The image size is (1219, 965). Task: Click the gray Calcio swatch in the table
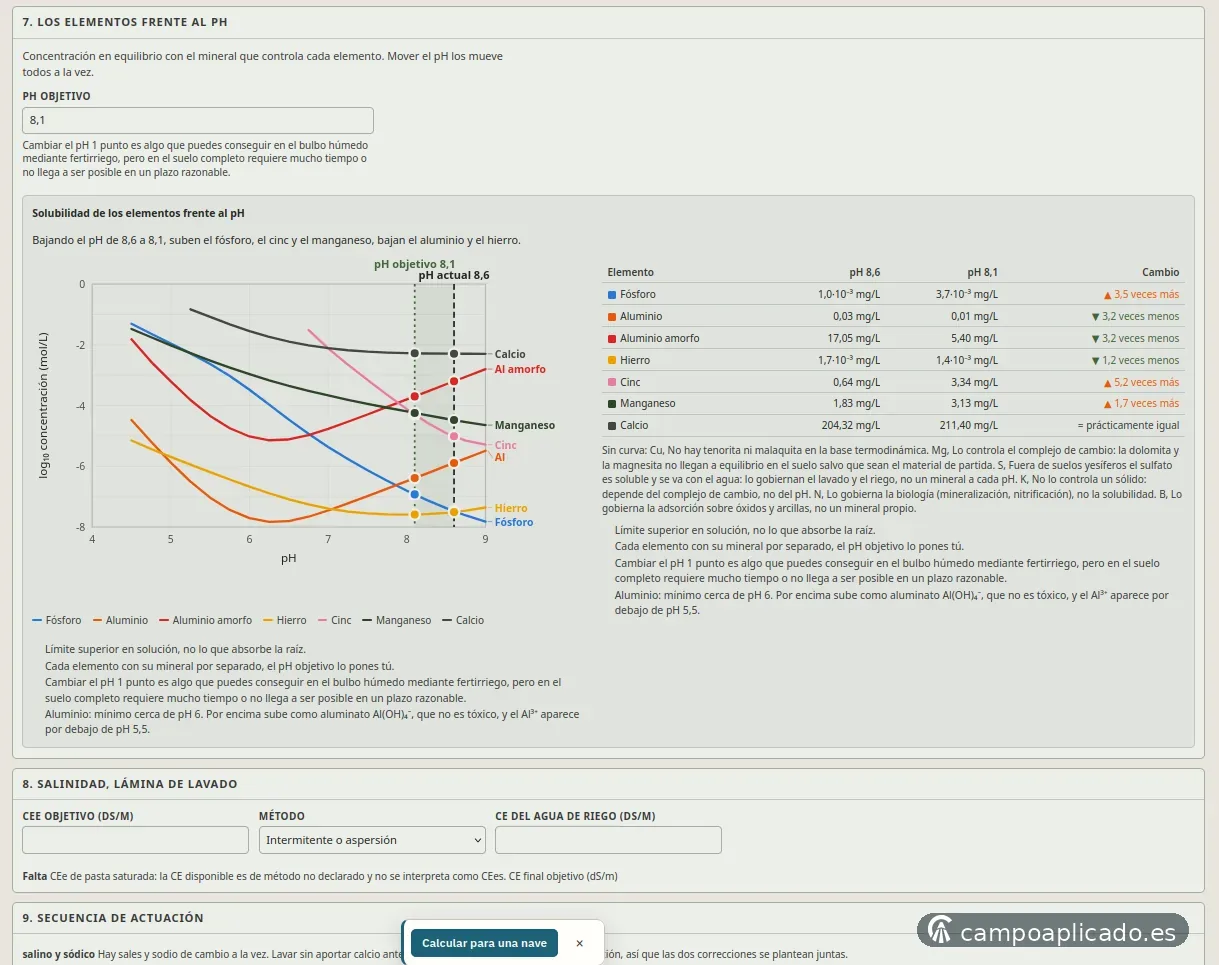click(x=612, y=426)
